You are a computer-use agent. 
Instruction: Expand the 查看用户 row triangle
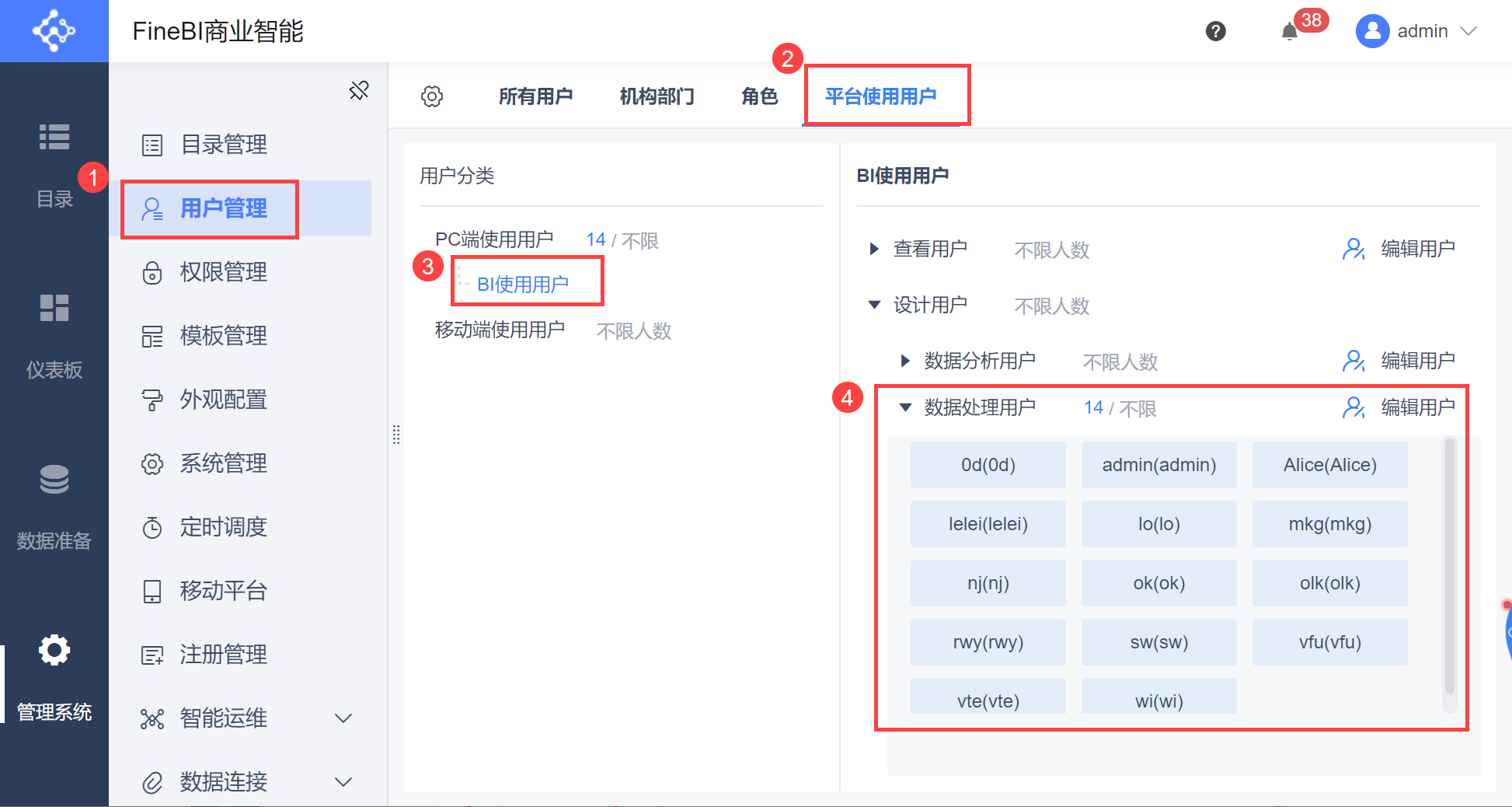pos(874,249)
